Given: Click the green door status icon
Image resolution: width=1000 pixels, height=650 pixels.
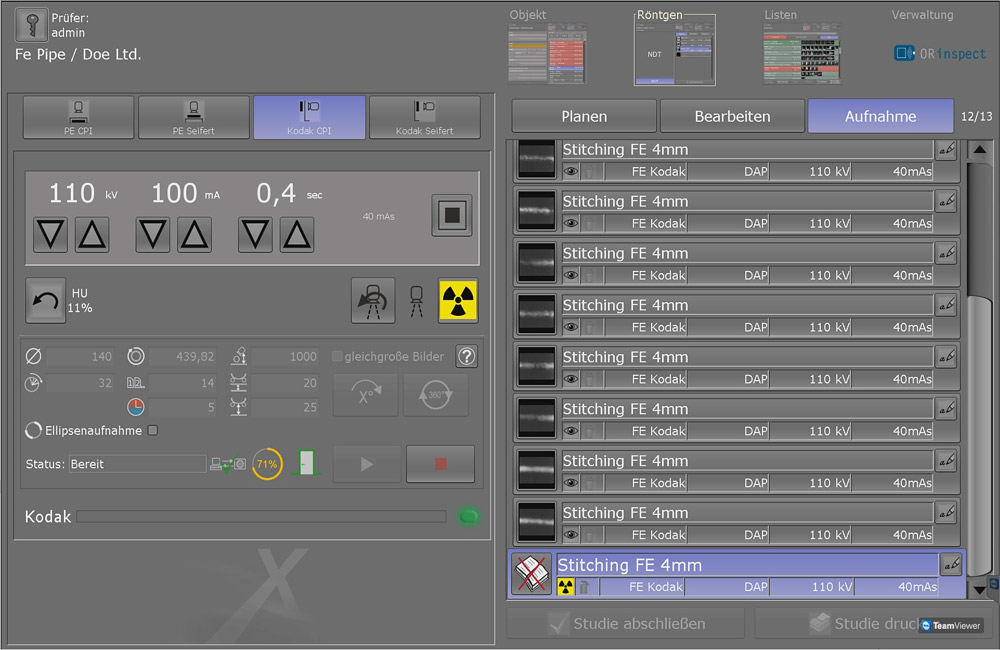Looking at the screenshot, I should [x=306, y=462].
